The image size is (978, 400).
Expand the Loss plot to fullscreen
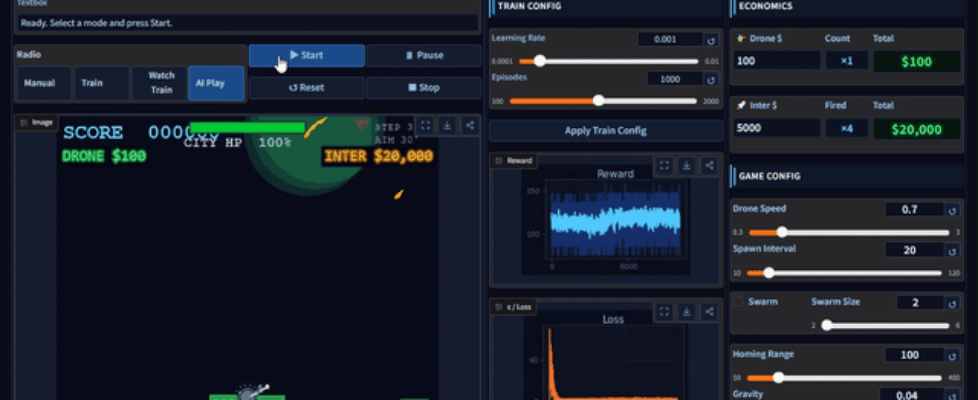tap(664, 312)
